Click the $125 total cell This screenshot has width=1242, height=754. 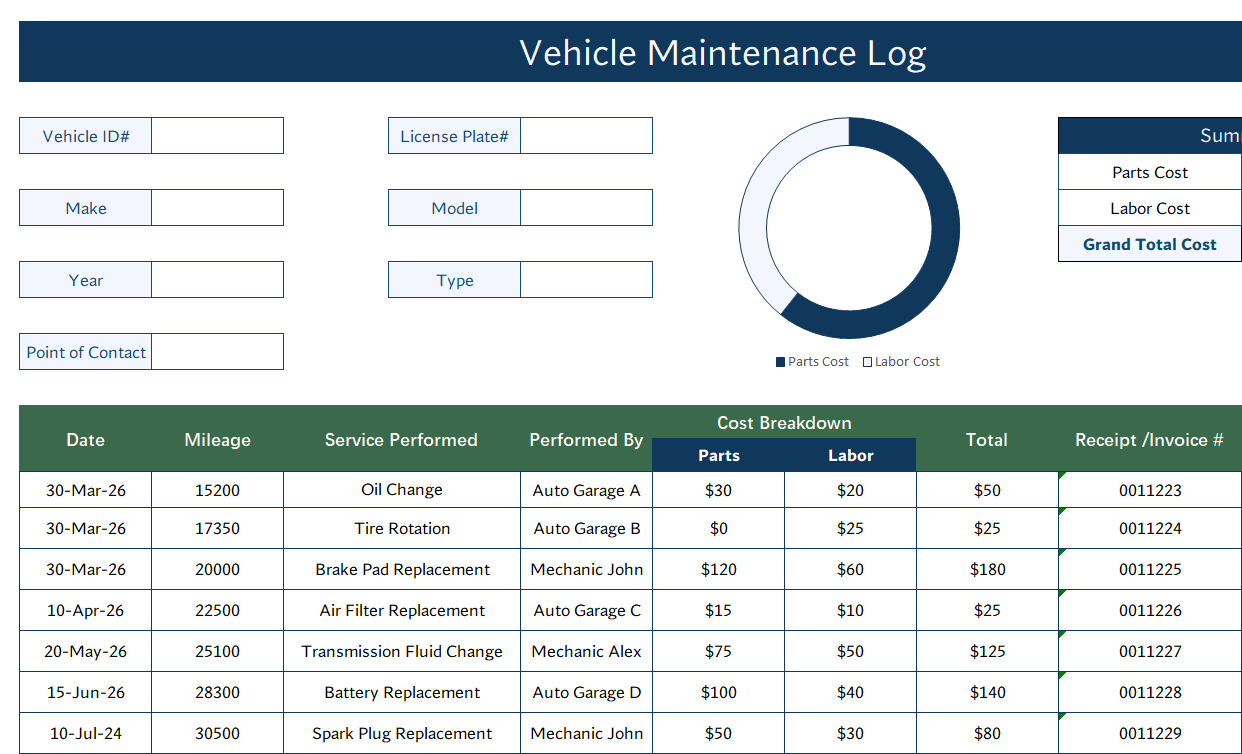click(x=987, y=651)
